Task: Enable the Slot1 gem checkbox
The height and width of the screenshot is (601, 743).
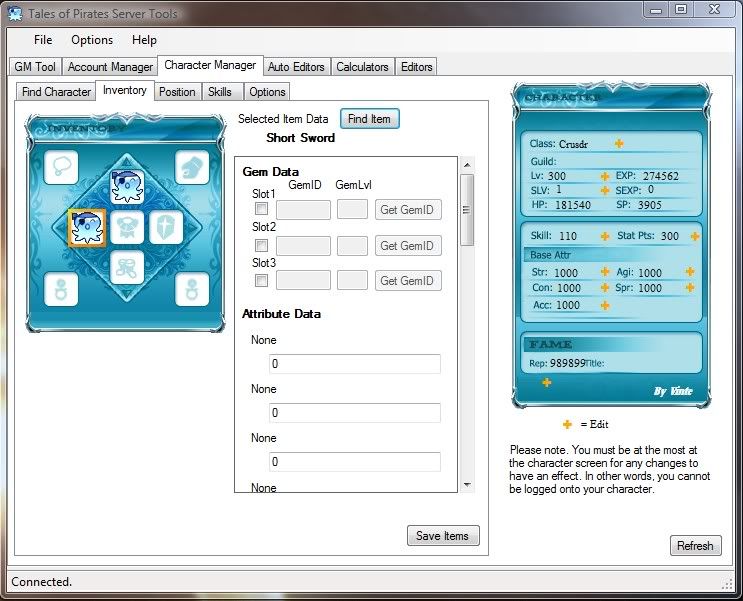Action: pos(261,210)
